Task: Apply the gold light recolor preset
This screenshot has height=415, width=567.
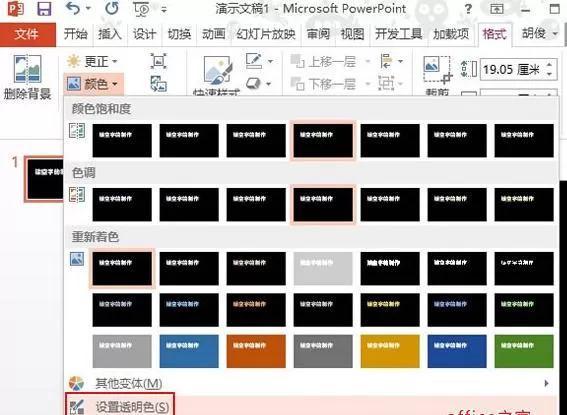Action: coord(390,351)
